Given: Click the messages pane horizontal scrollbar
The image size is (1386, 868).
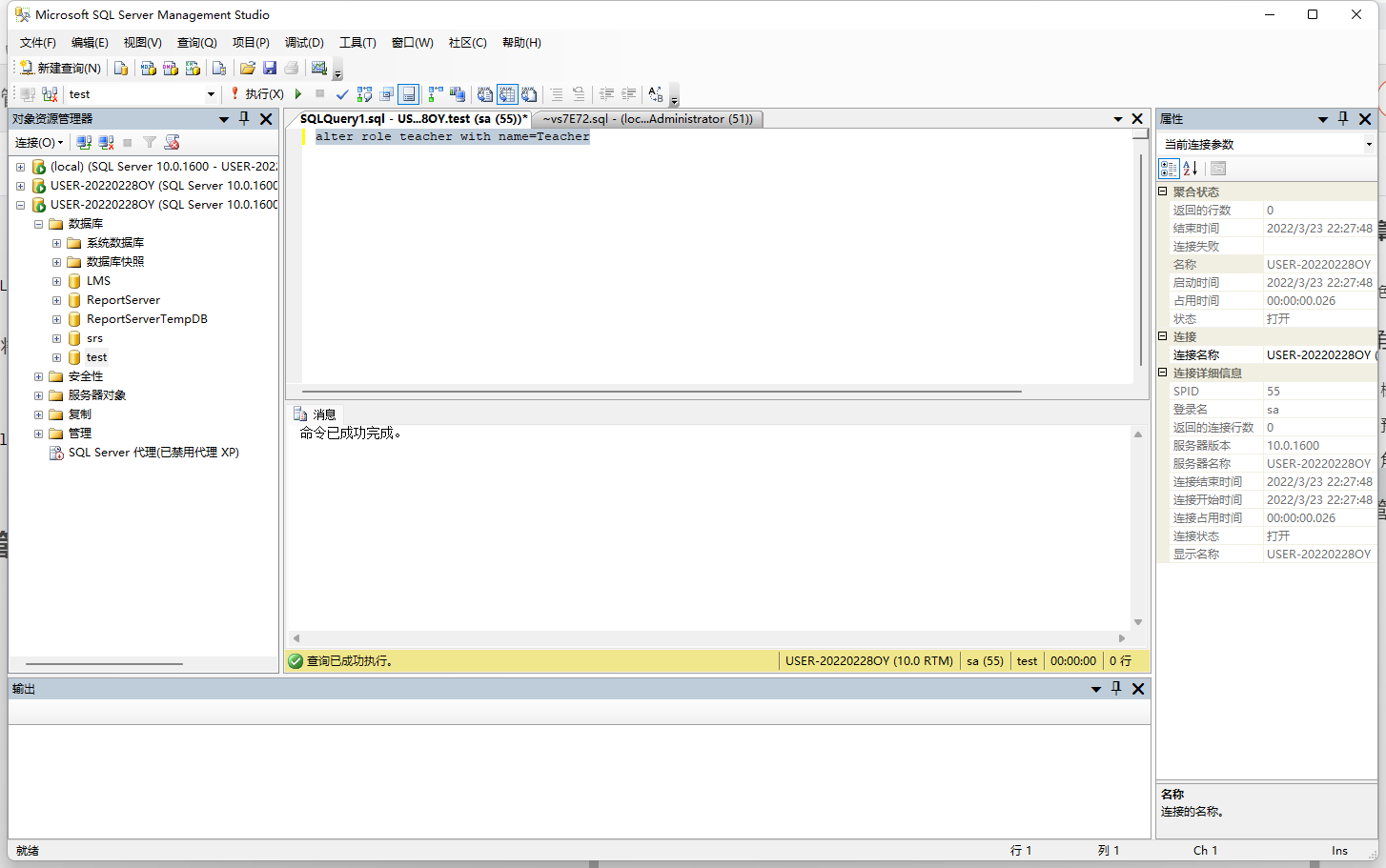Looking at the screenshot, I should pos(709,638).
